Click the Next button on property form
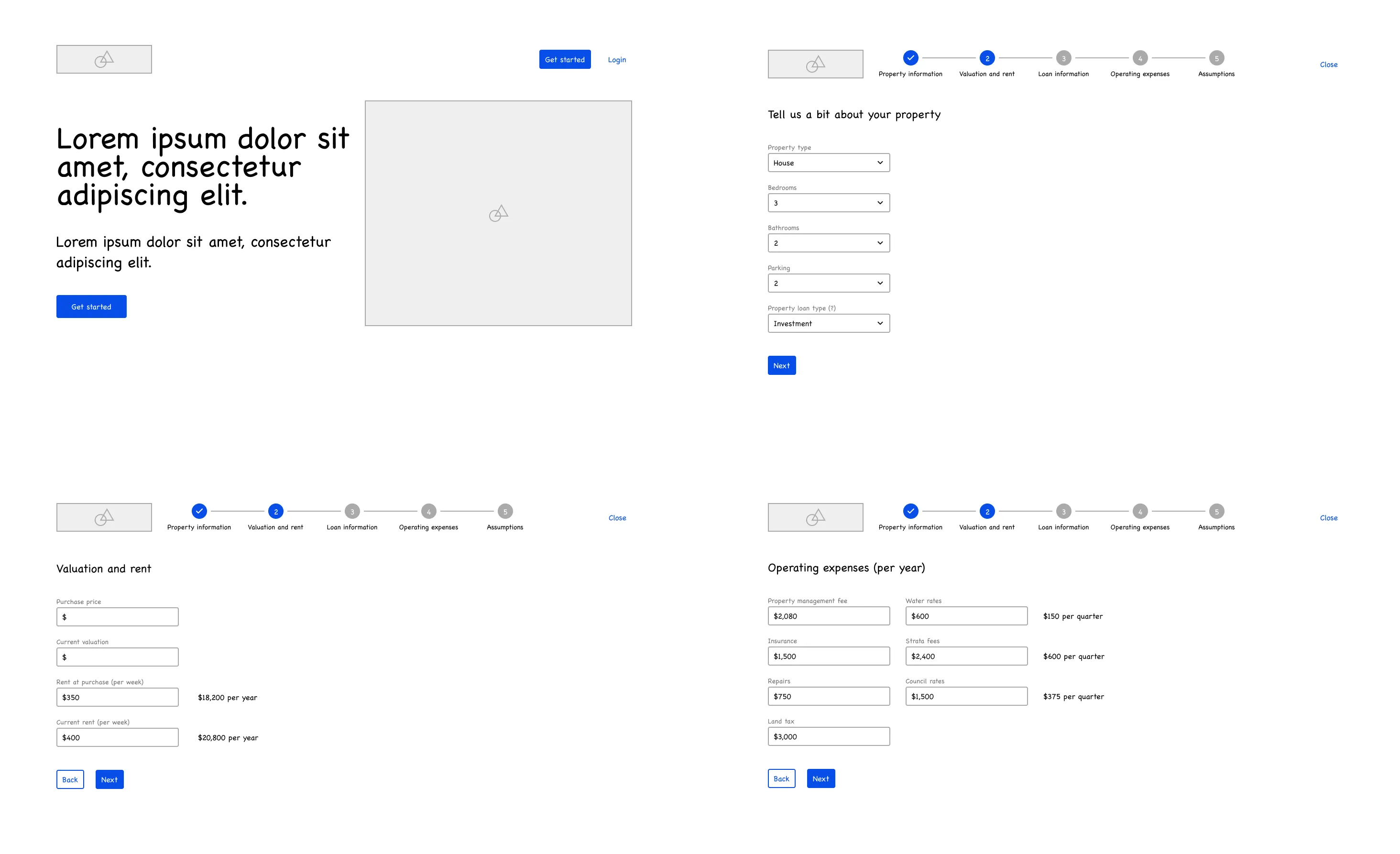Screen dimensions: 1400x854 [781, 365]
